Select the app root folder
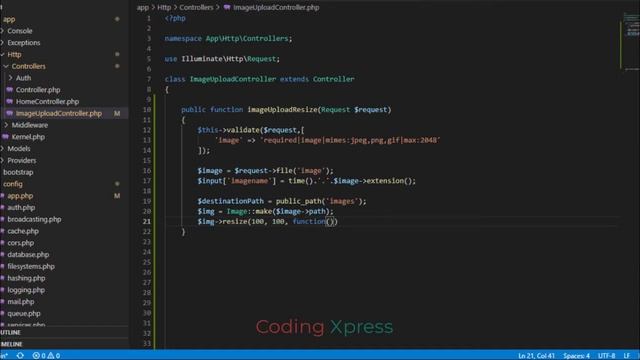Screen dimensions: 640x360 coord(9,20)
